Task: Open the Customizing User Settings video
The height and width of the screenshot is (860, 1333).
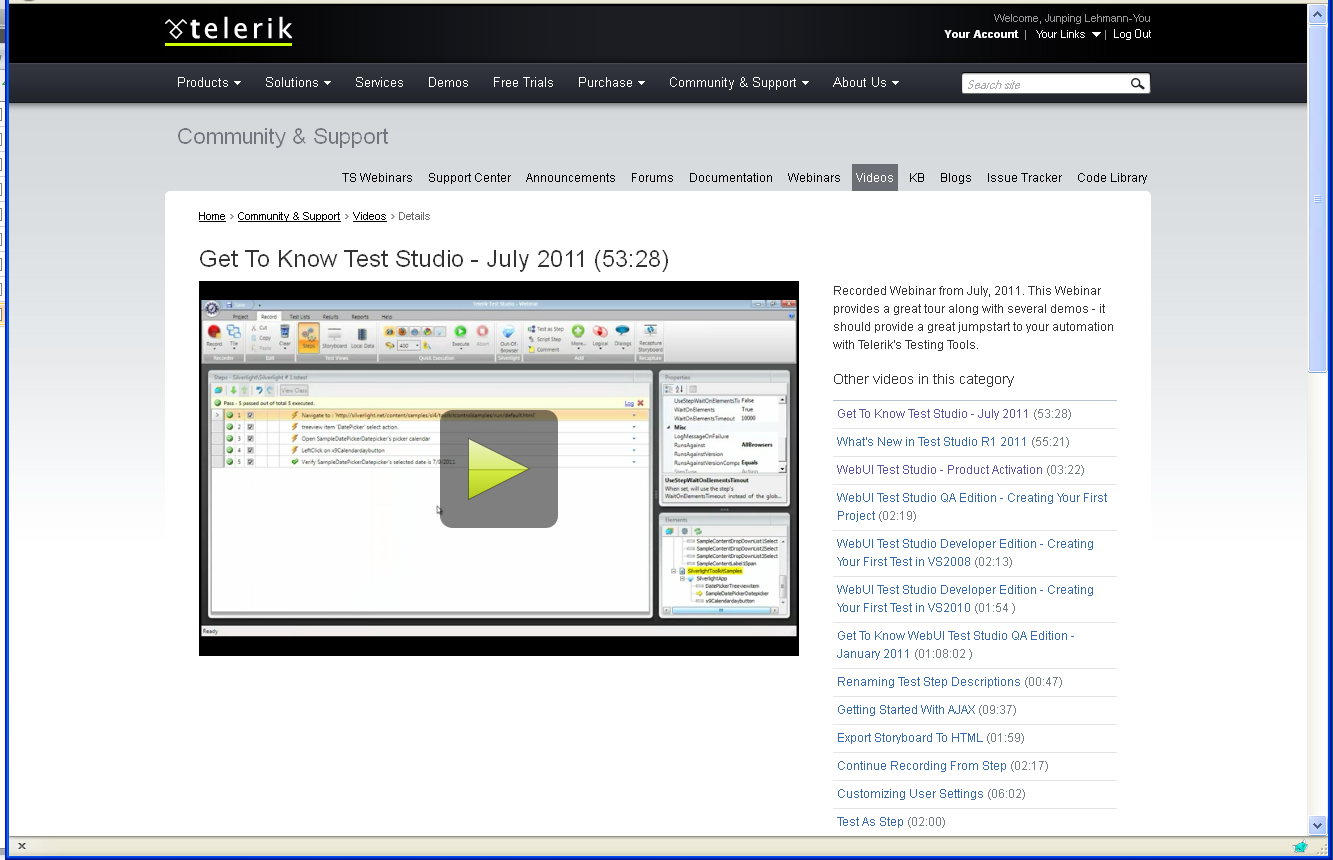Action: click(x=910, y=794)
